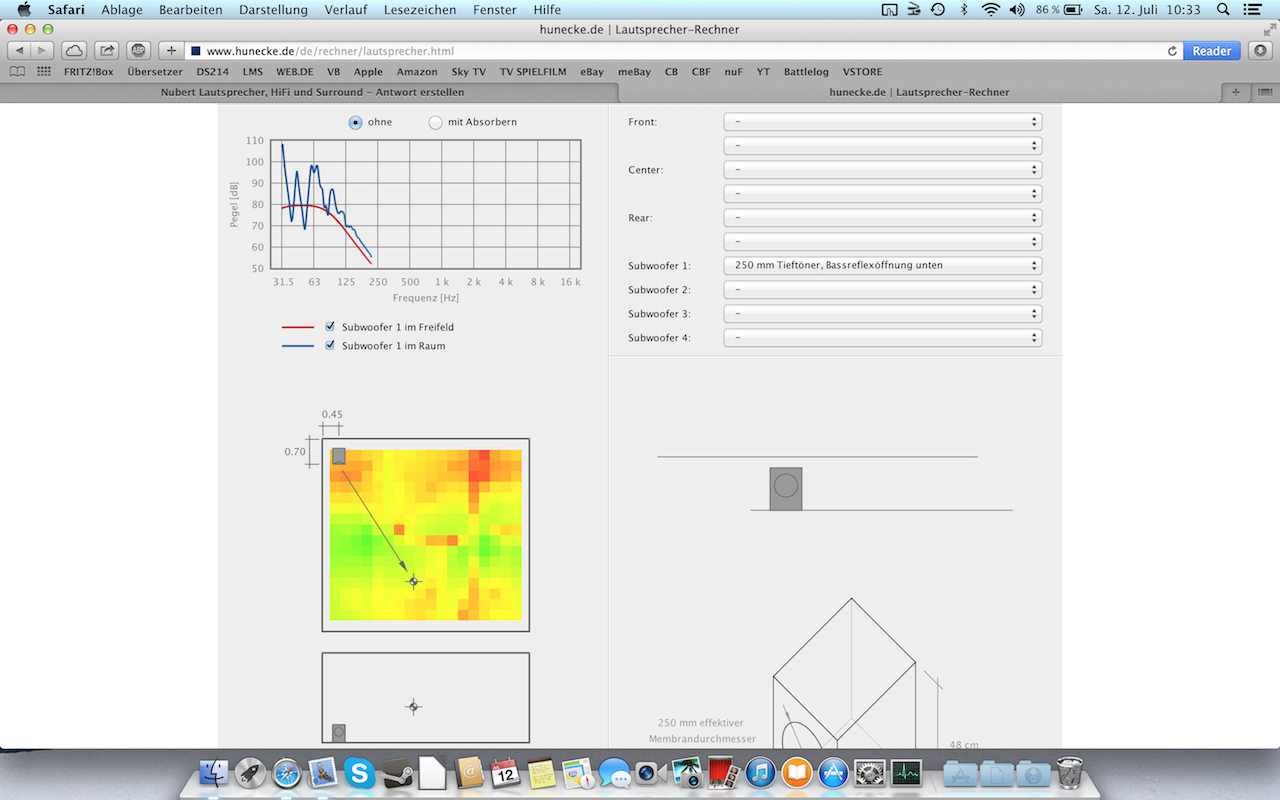Select the 'ohne' radio button
The width and height of the screenshot is (1280, 800).
[355, 122]
